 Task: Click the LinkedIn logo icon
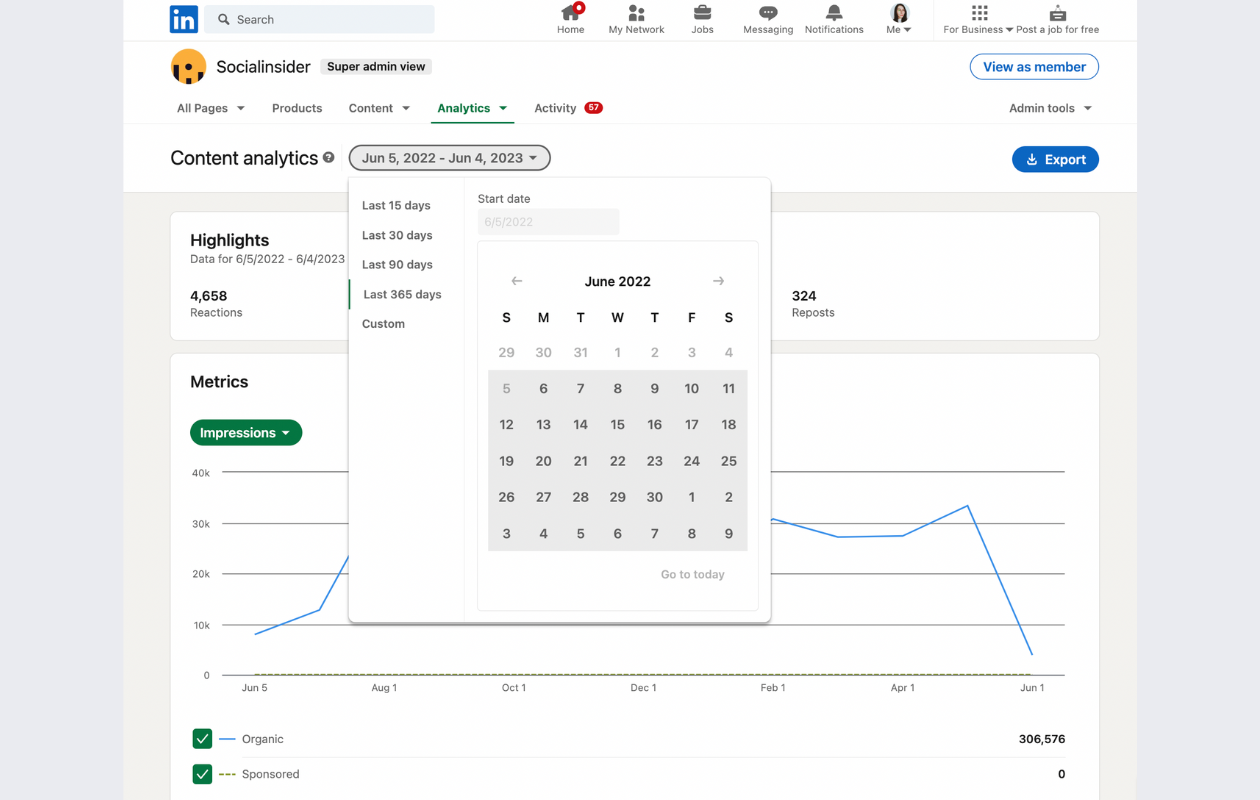(x=184, y=19)
